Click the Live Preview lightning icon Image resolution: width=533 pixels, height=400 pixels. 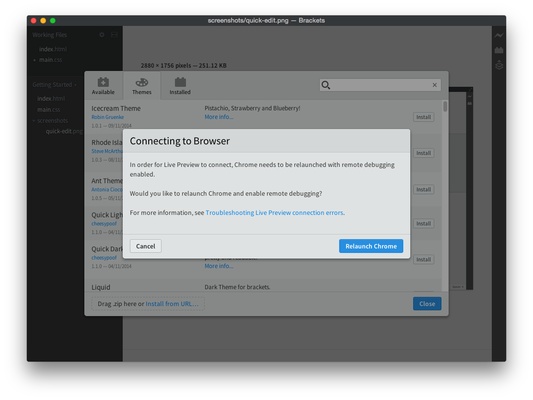click(499, 35)
